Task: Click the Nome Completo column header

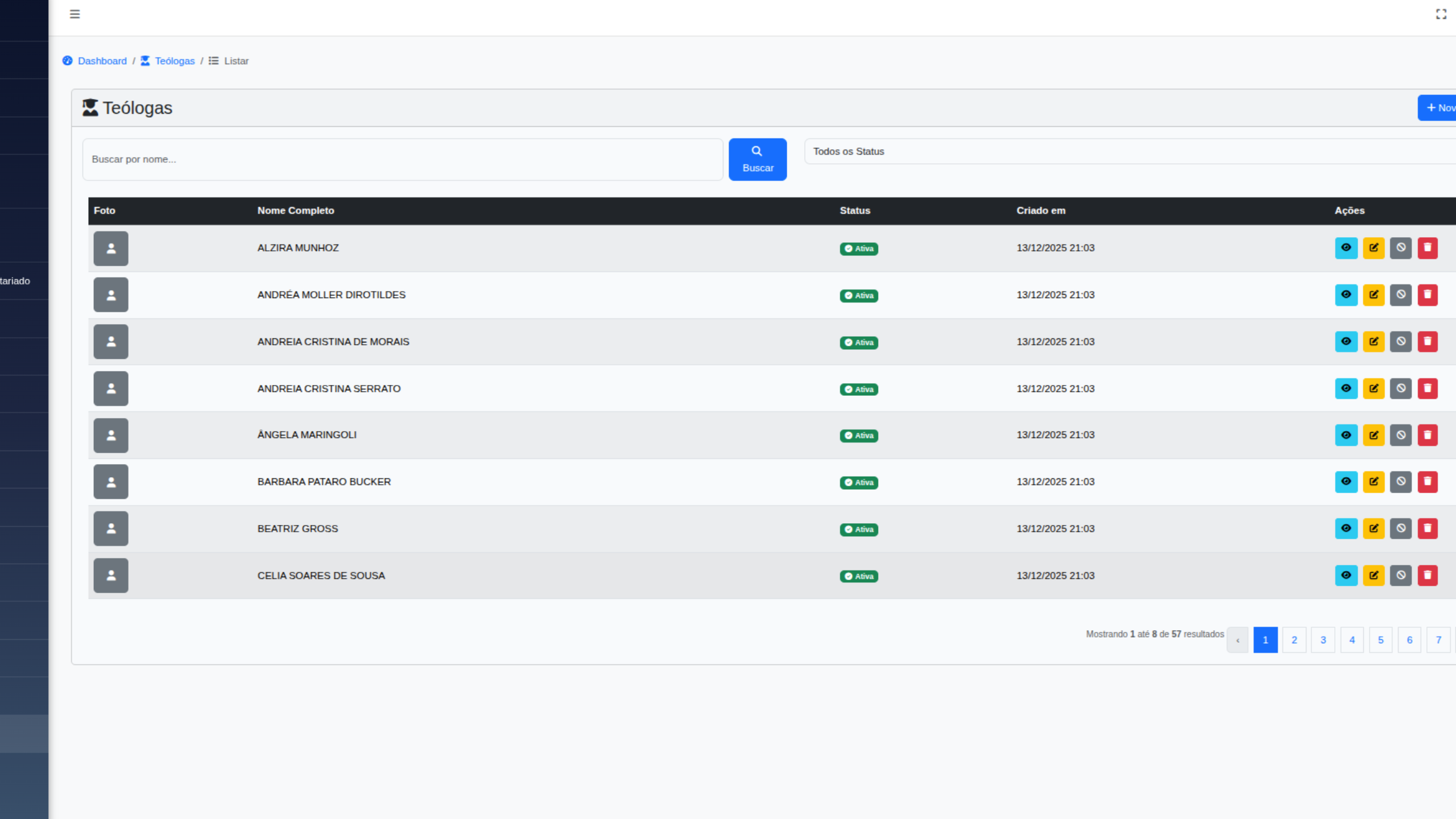Action: 296,210
